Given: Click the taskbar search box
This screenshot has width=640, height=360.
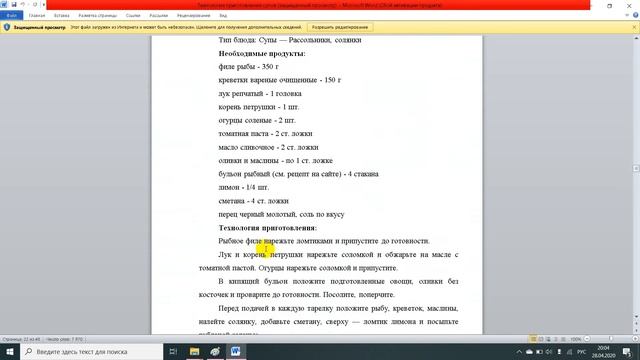Looking at the screenshot, I should tap(92, 351).
